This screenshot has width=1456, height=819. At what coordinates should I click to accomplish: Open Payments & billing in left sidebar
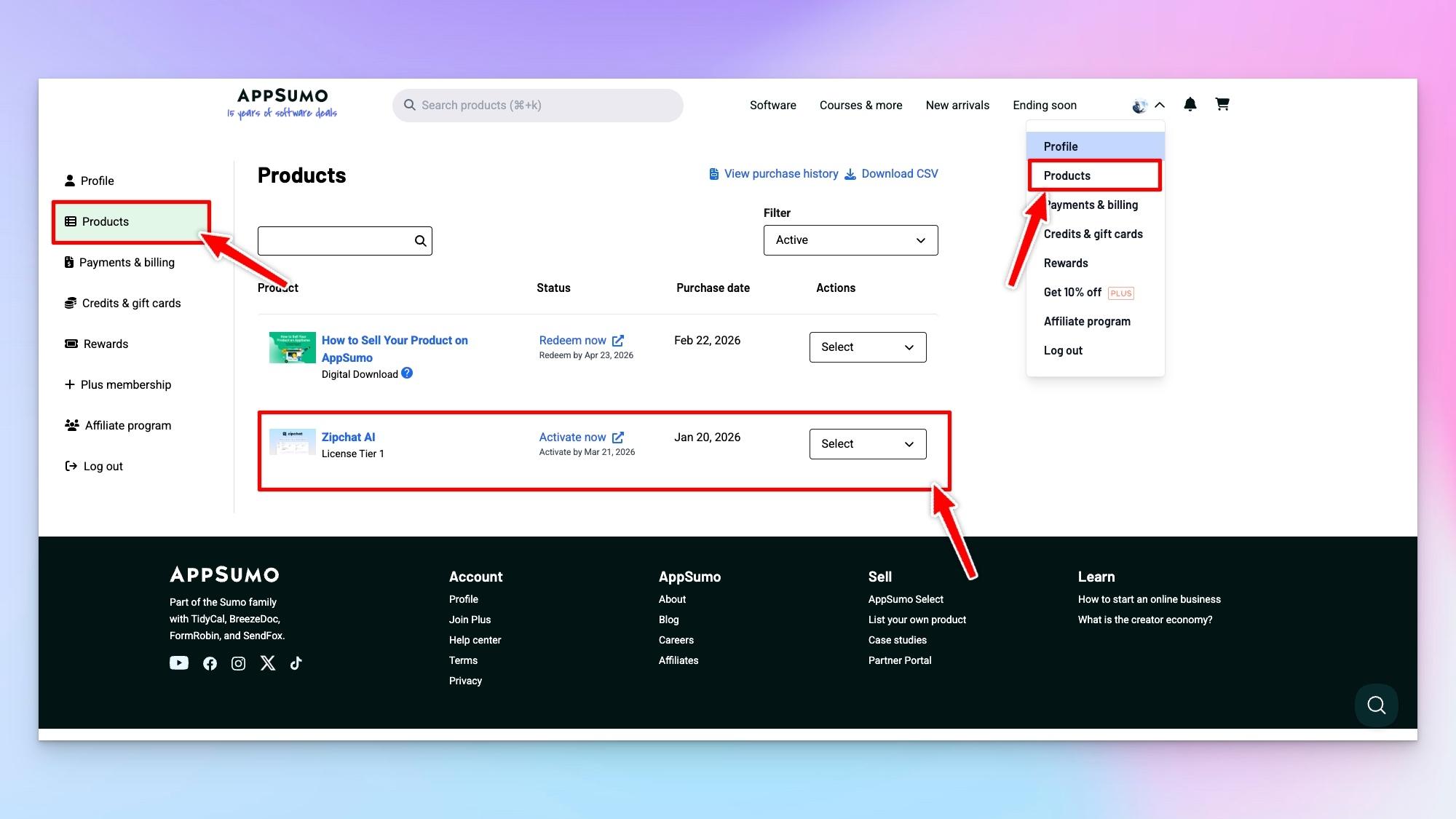119,263
